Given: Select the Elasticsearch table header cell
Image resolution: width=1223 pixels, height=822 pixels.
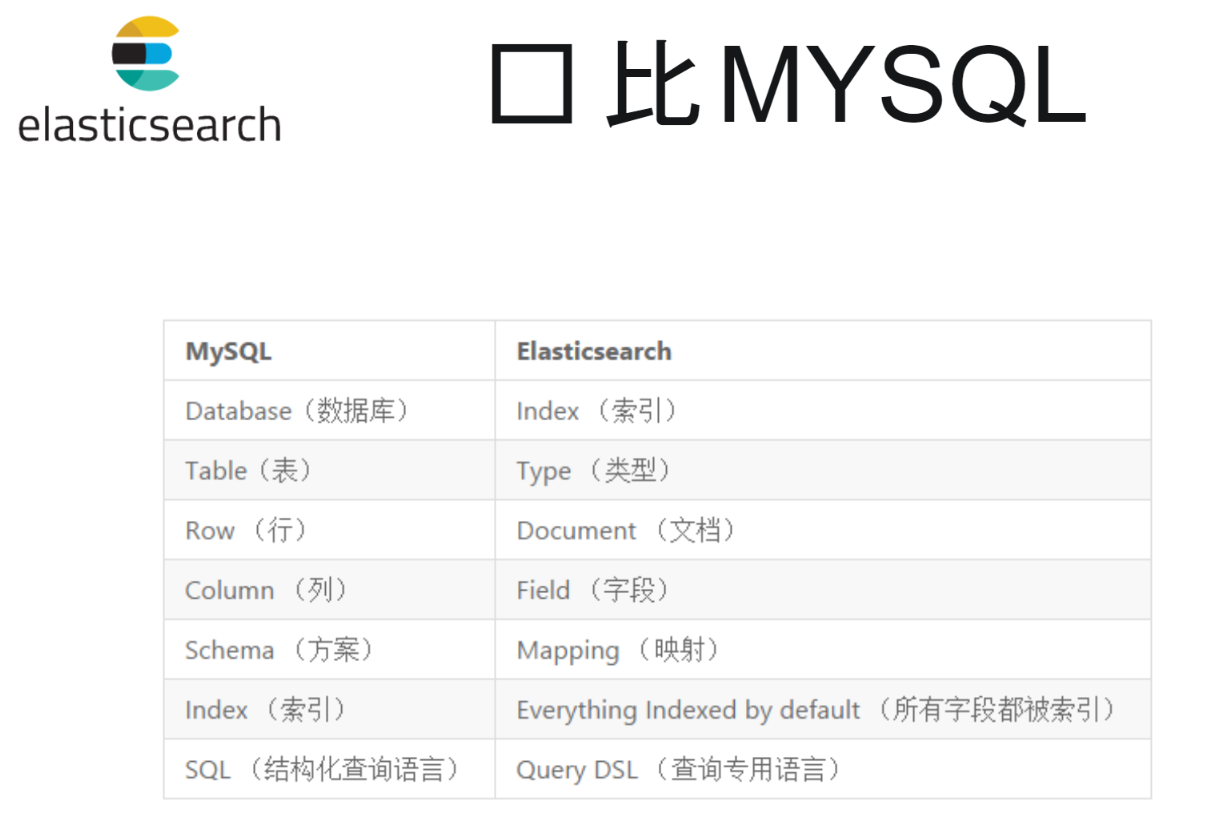Looking at the screenshot, I should (x=823, y=351).
